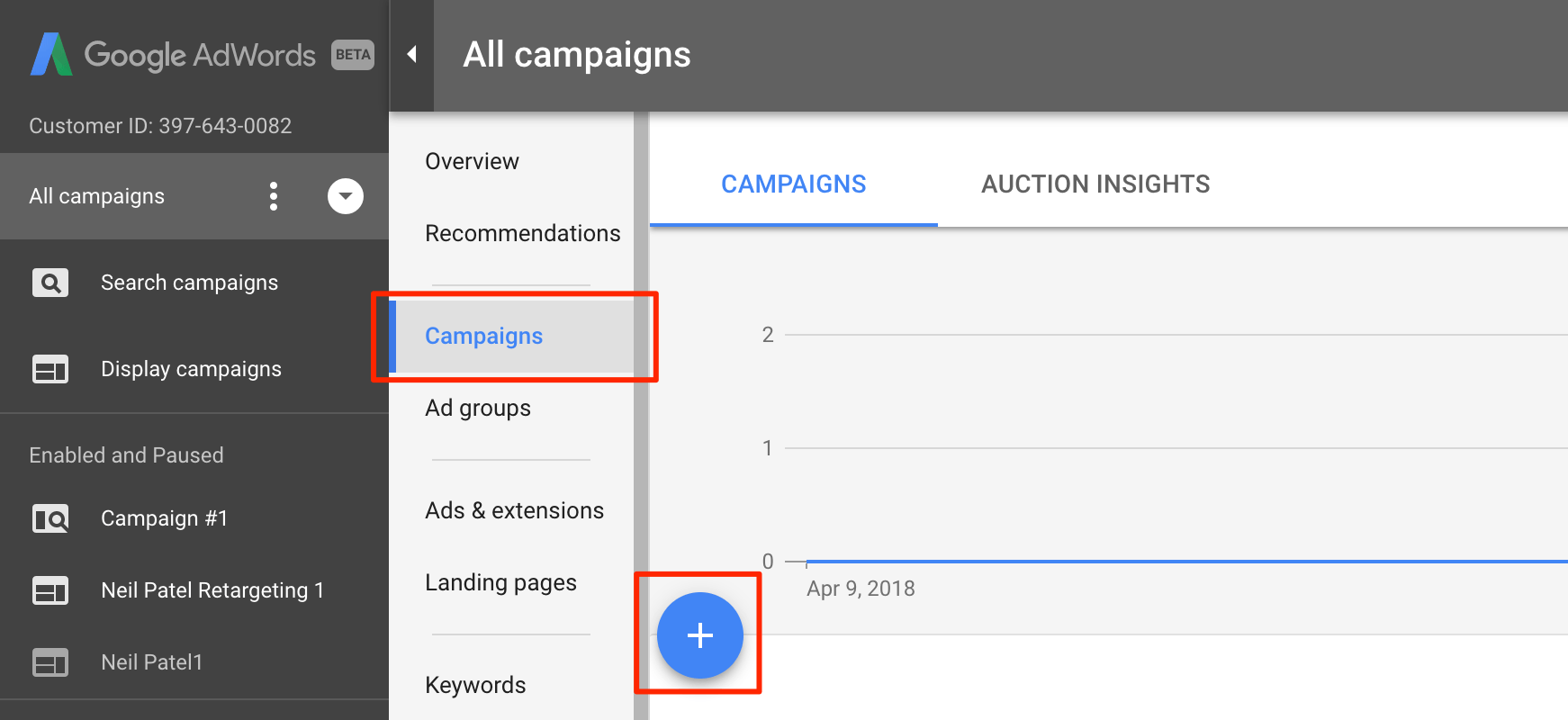Go to Recommendations in the side menu
Viewport: 1568px width, 720px height.
522,233
